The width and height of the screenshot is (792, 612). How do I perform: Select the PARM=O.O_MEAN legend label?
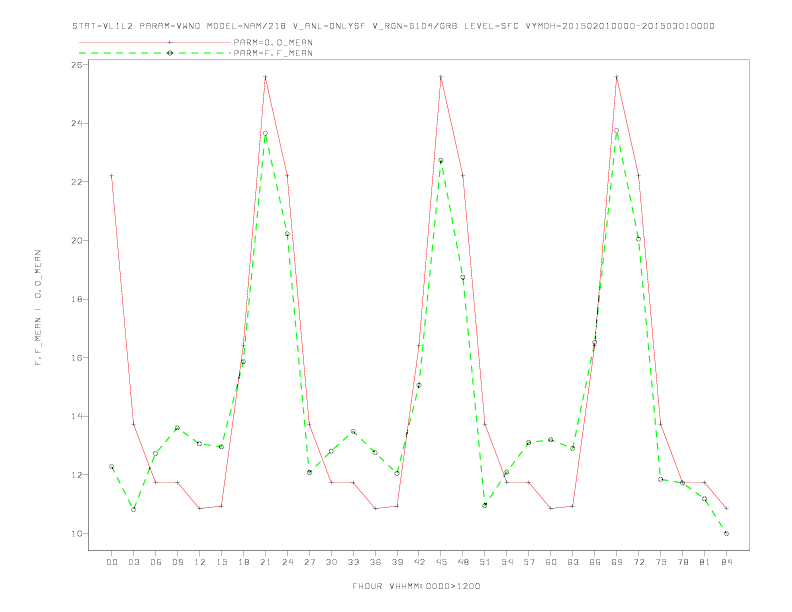pos(273,42)
